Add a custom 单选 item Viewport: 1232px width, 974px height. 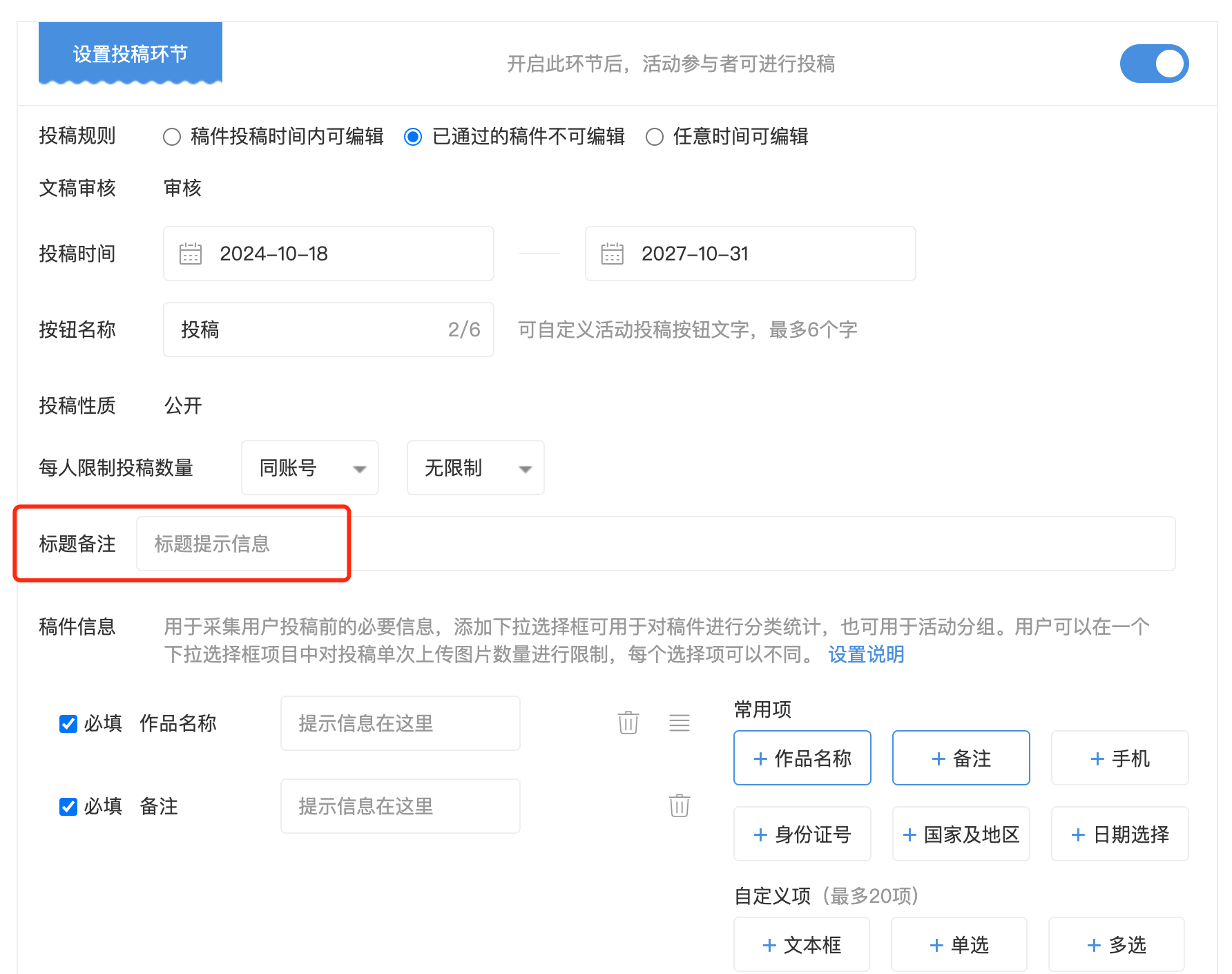[x=959, y=944]
